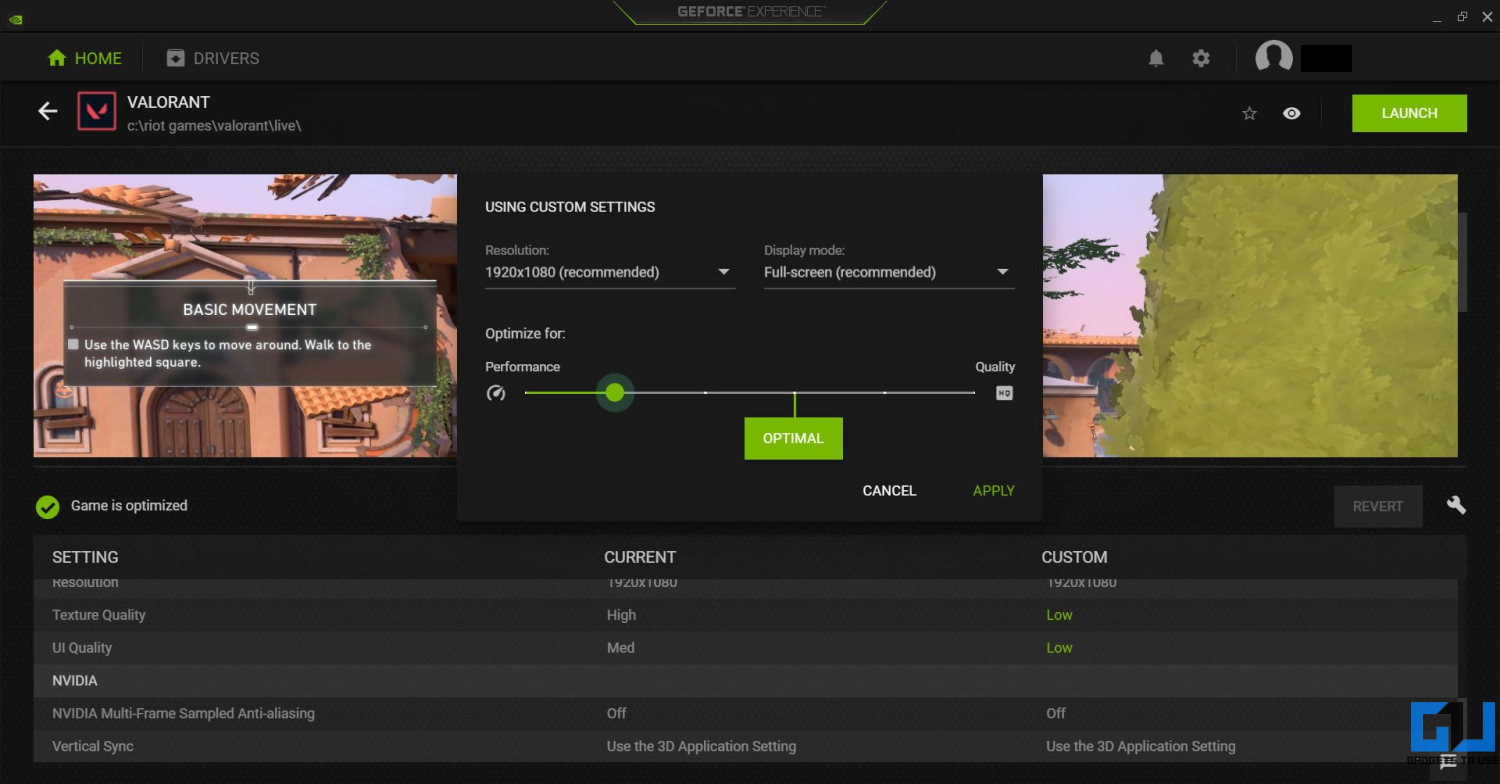
Task: Click Cancel in custom settings dialog
Action: click(889, 490)
